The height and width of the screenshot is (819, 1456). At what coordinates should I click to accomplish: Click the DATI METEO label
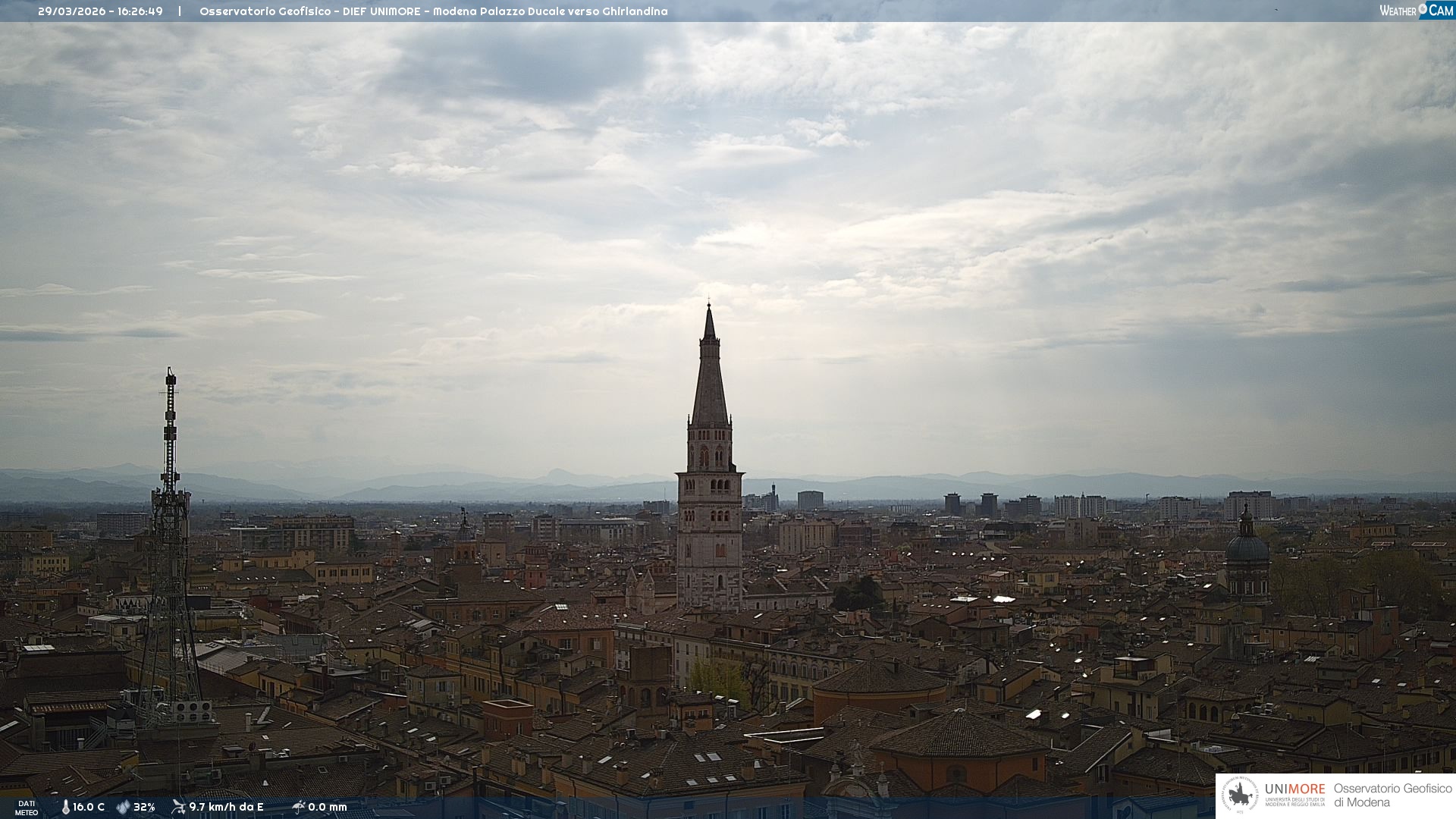click(x=27, y=808)
